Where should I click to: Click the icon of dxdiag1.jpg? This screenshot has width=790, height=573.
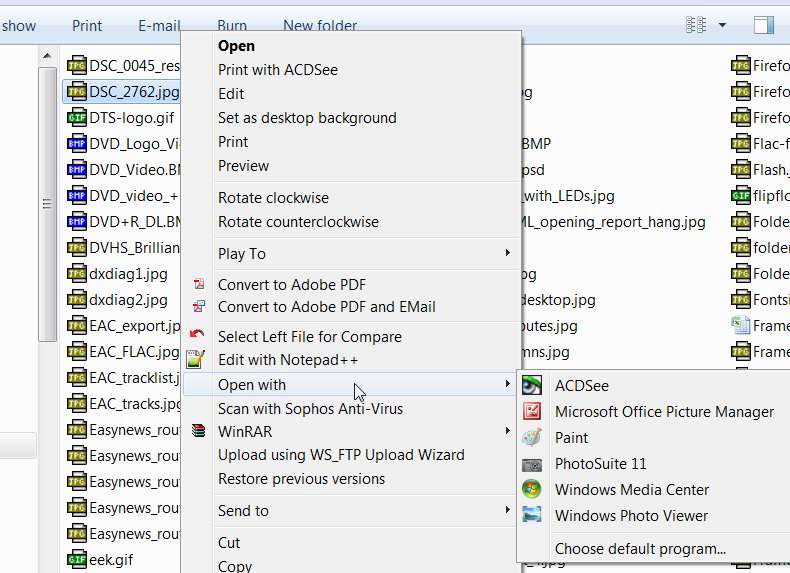point(76,274)
